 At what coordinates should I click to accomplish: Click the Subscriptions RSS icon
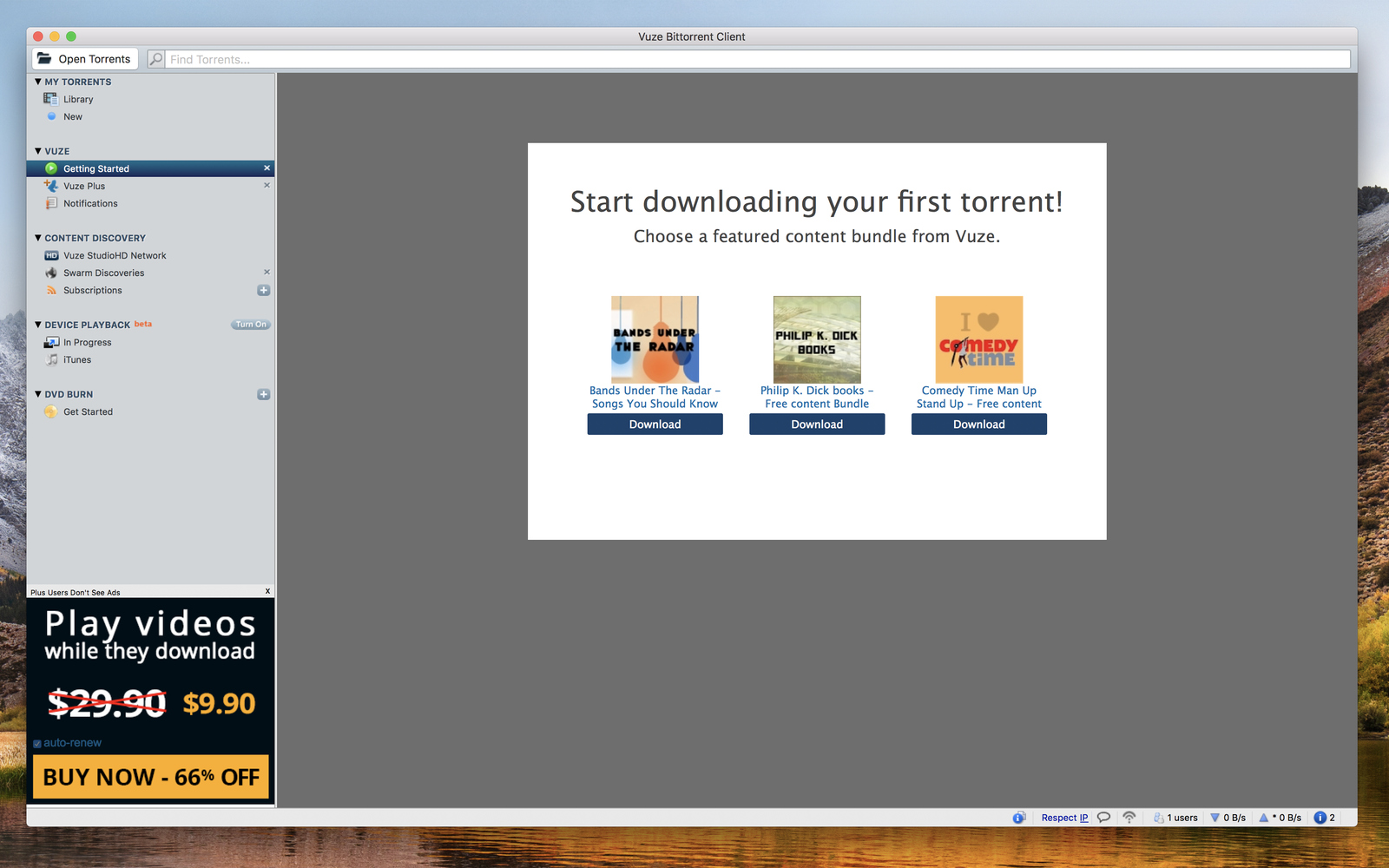coord(50,290)
